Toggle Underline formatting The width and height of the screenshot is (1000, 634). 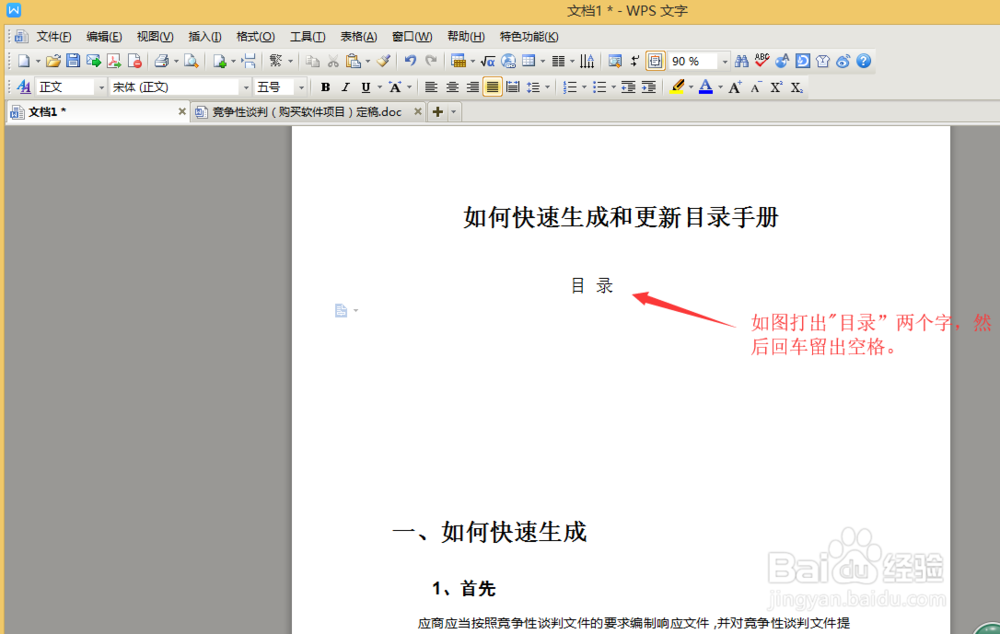(366, 87)
